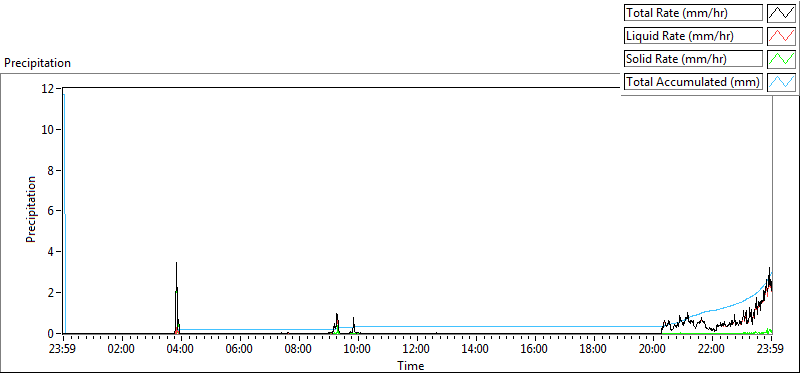This screenshot has width=800, height=373.
Task: Click the black Total Rate legend line icon
Action: click(782, 13)
